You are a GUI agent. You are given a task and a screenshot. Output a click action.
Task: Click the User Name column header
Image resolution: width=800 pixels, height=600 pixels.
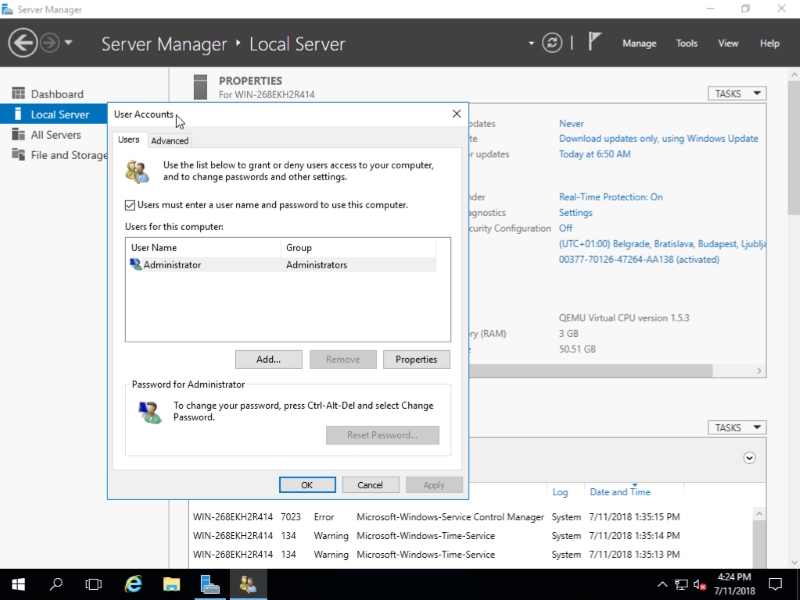pos(203,247)
